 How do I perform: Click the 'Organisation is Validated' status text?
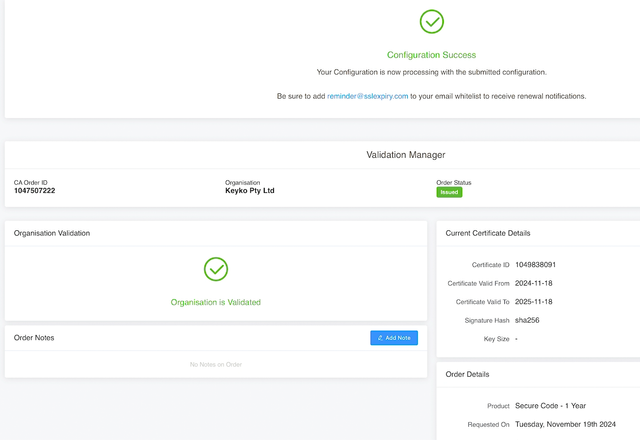(216, 302)
